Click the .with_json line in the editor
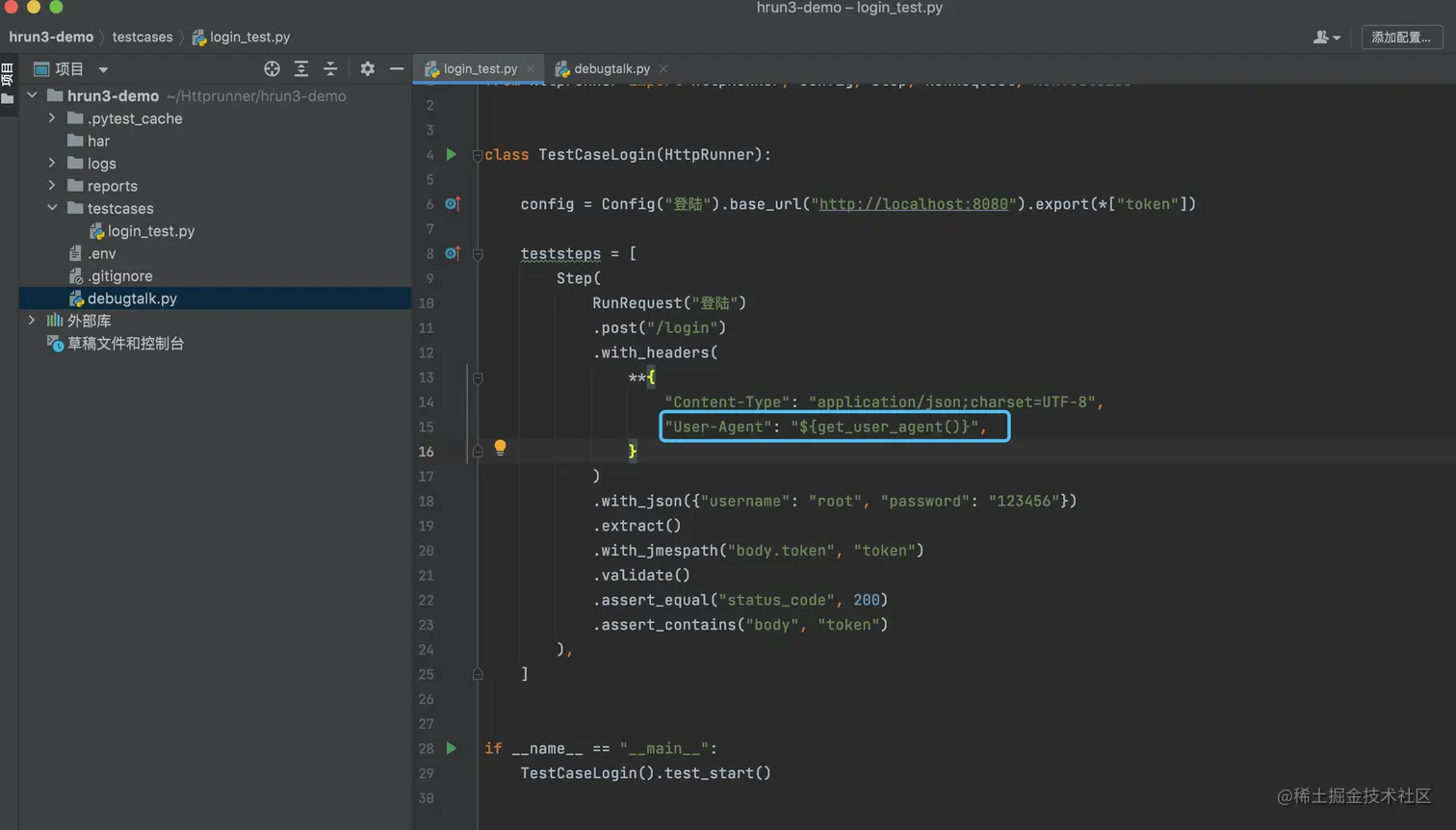 [835, 501]
